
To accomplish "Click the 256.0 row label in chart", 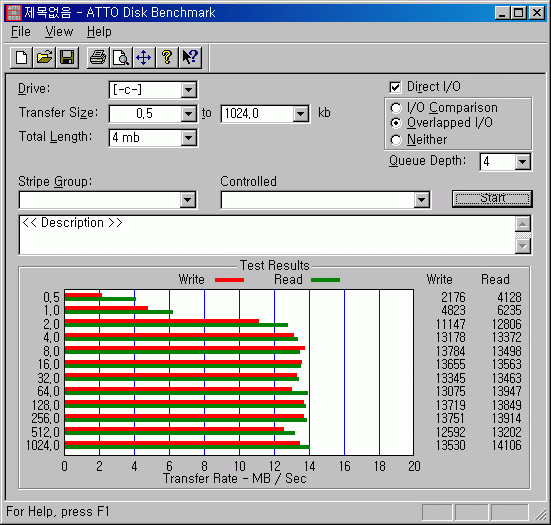I will tap(46, 418).
